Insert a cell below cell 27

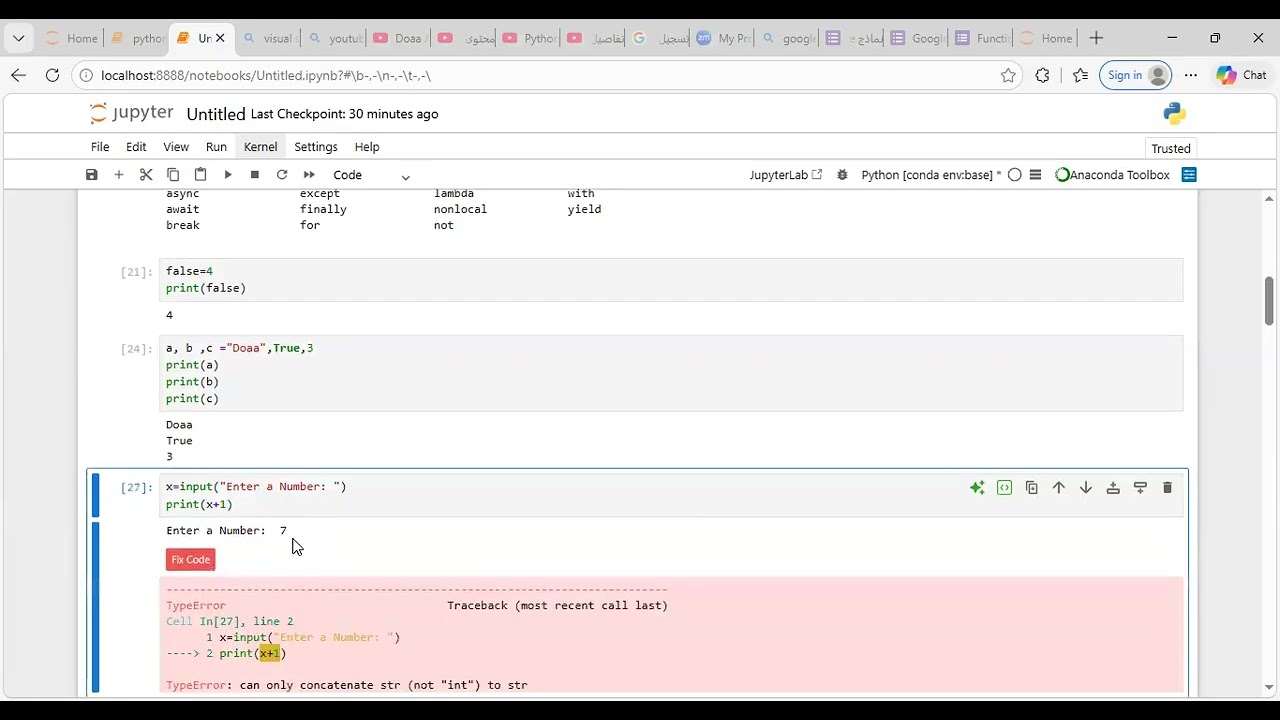[x=1140, y=488]
